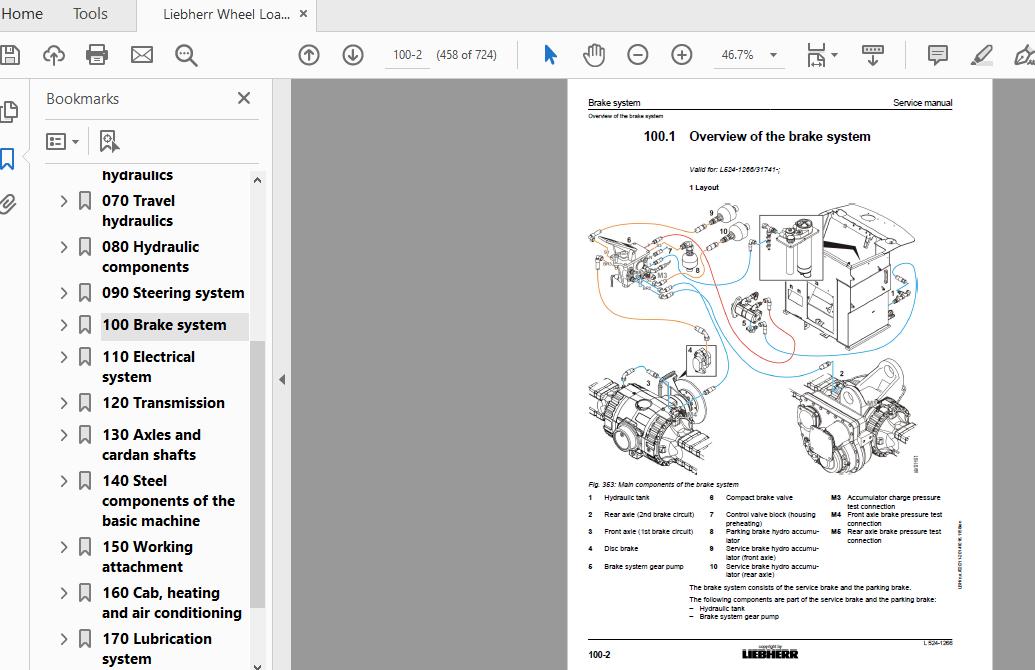The width and height of the screenshot is (1035, 670).
Task: Zoom in with the plus button
Action: [x=682, y=55]
